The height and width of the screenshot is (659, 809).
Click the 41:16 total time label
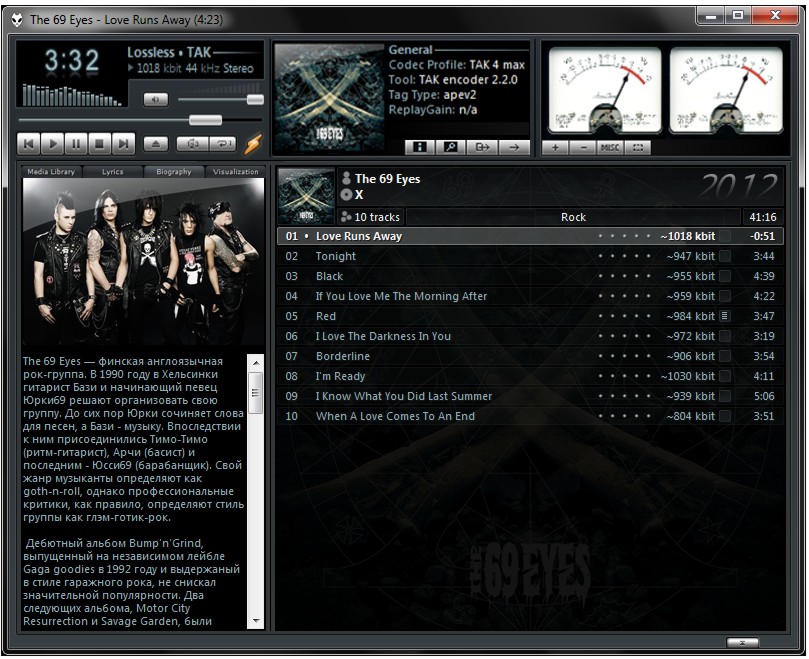763,217
